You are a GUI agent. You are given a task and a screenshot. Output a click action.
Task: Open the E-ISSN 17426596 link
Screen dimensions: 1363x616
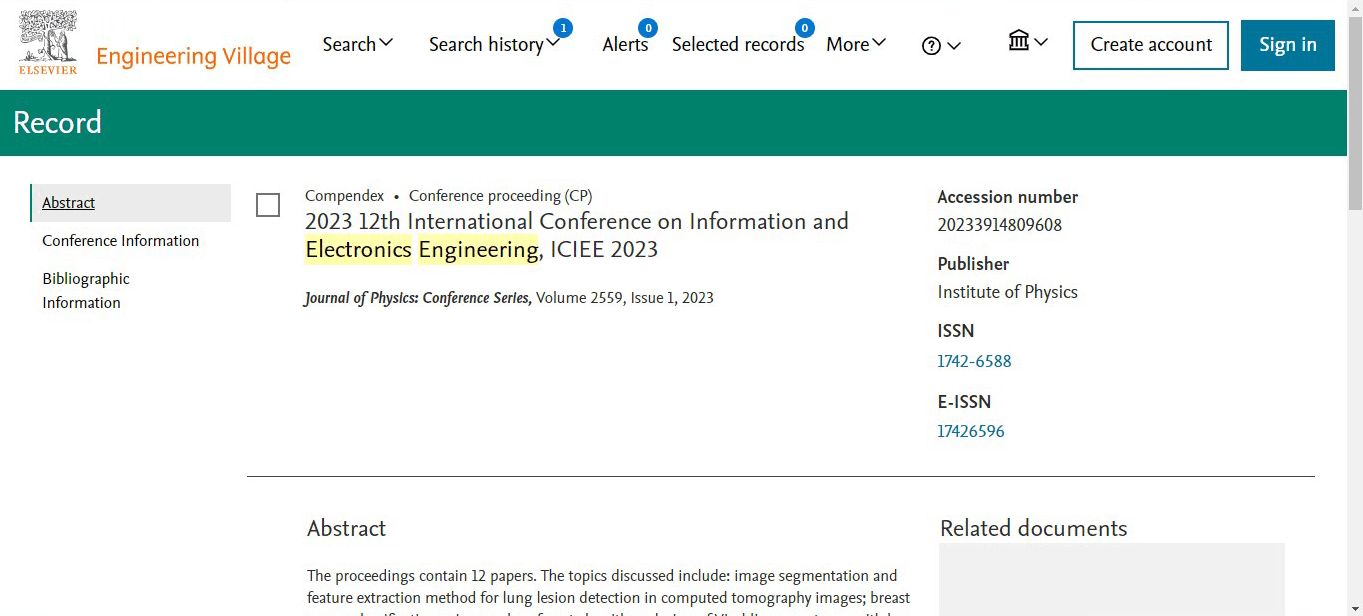coord(971,431)
